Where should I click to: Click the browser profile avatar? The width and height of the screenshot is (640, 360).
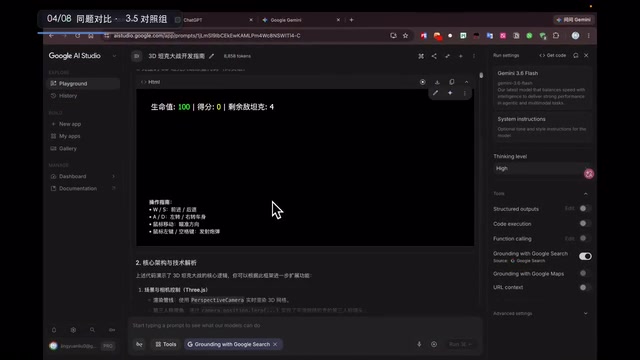576,36
